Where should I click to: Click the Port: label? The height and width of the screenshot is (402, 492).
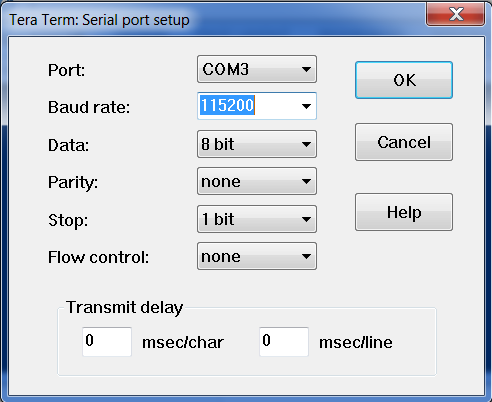click(x=66, y=70)
